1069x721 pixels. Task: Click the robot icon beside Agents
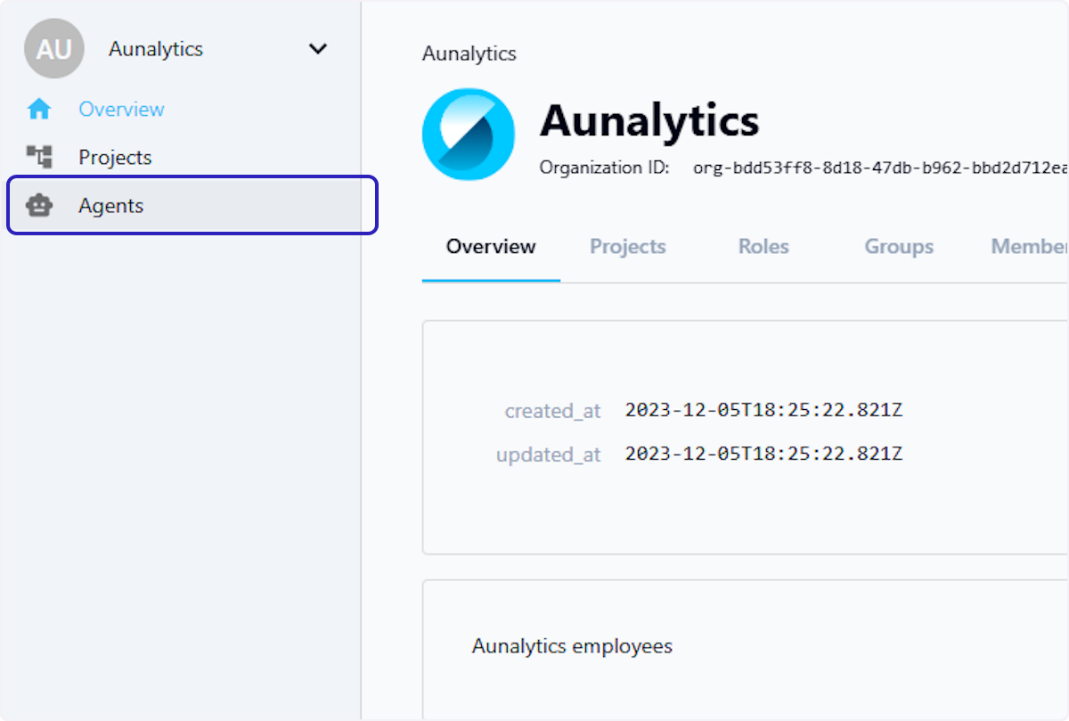click(x=39, y=205)
